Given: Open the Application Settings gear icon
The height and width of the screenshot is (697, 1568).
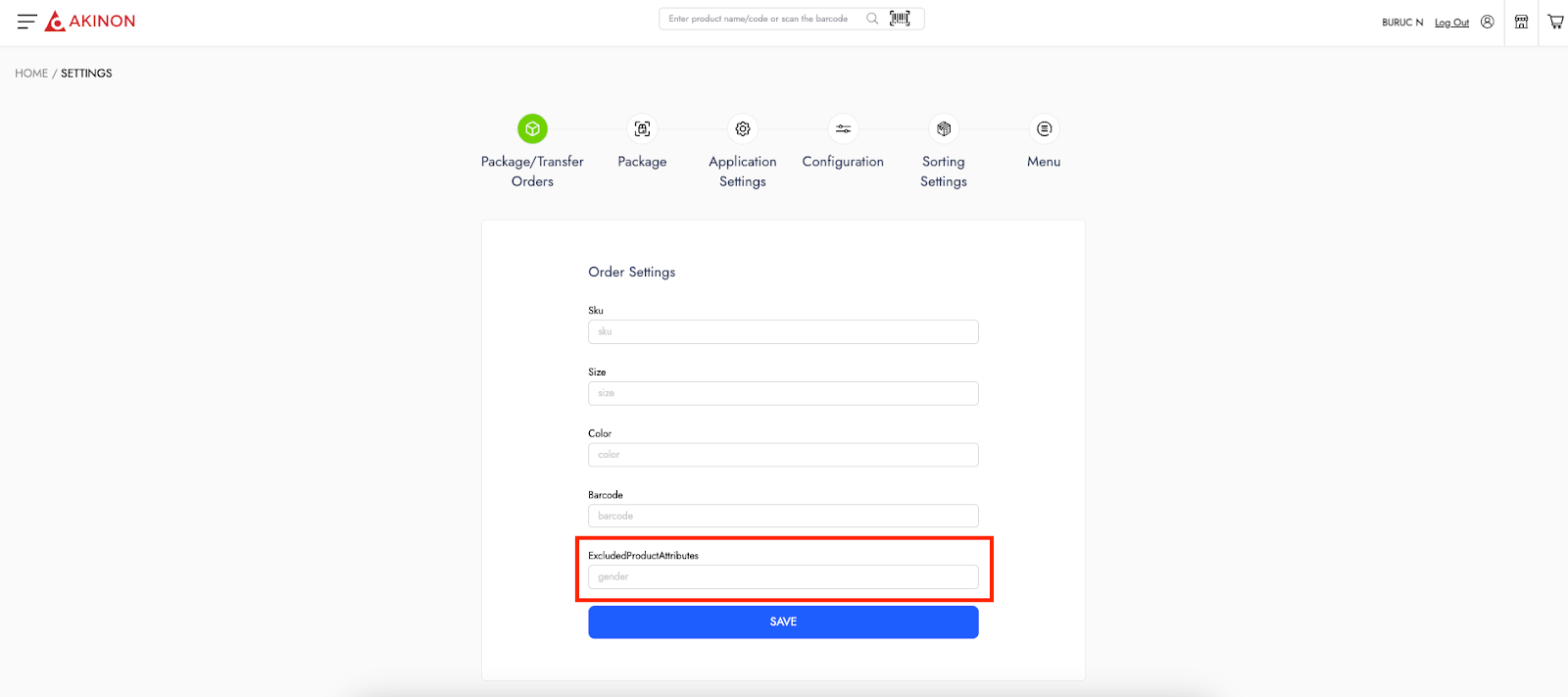Looking at the screenshot, I should [743, 128].
